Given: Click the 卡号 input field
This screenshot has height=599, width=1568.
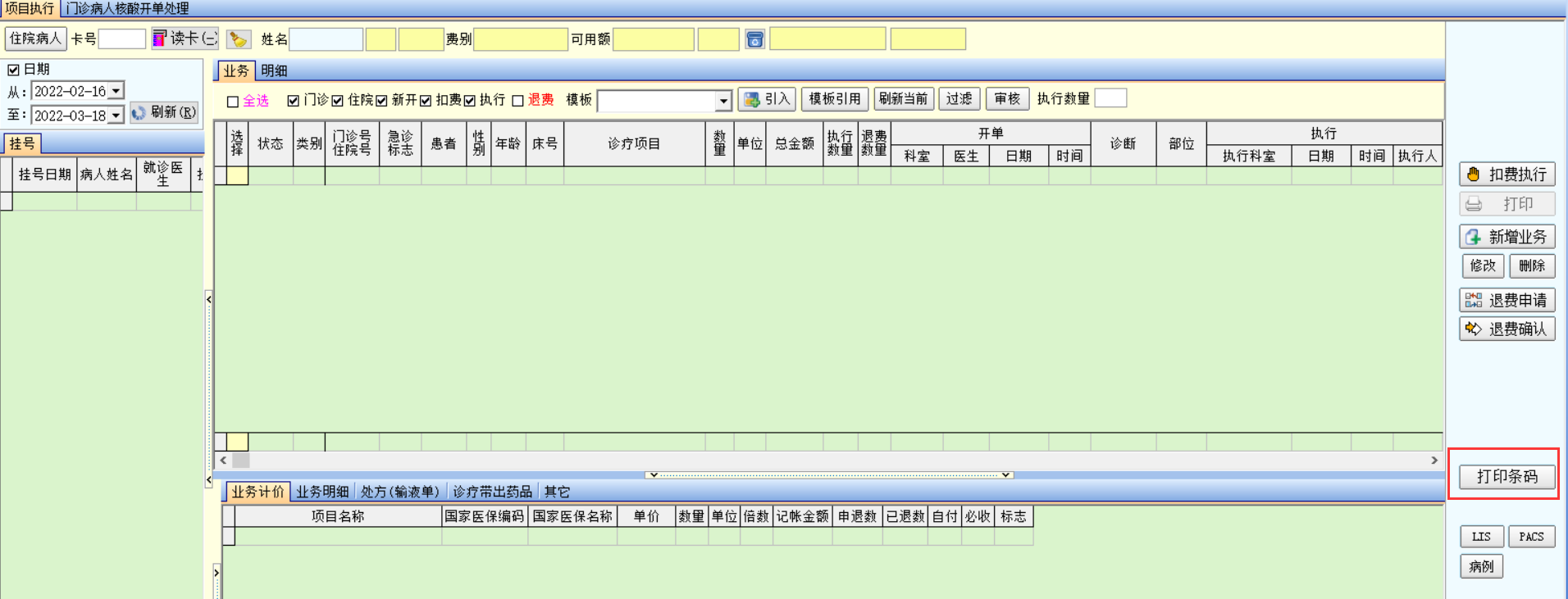Looking at the screenshot, I should tap(122, 39).
